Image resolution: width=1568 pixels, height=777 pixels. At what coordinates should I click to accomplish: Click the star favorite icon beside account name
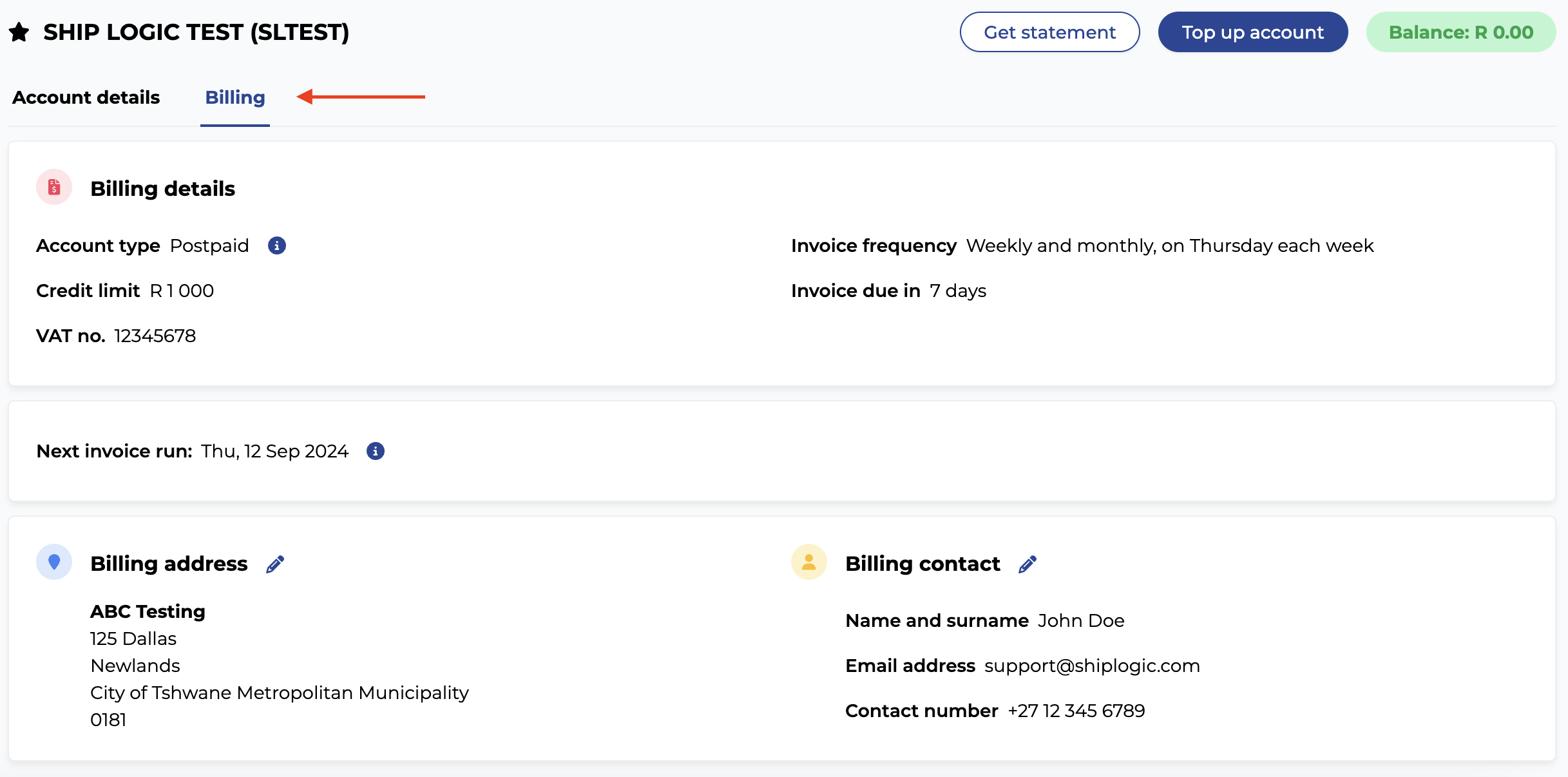pos(19,32)
